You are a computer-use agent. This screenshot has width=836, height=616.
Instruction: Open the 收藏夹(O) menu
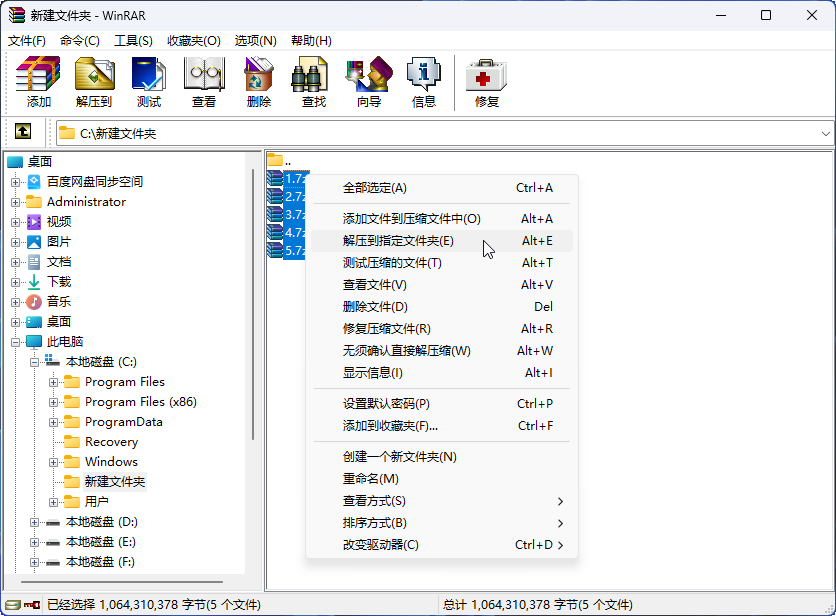194,41
